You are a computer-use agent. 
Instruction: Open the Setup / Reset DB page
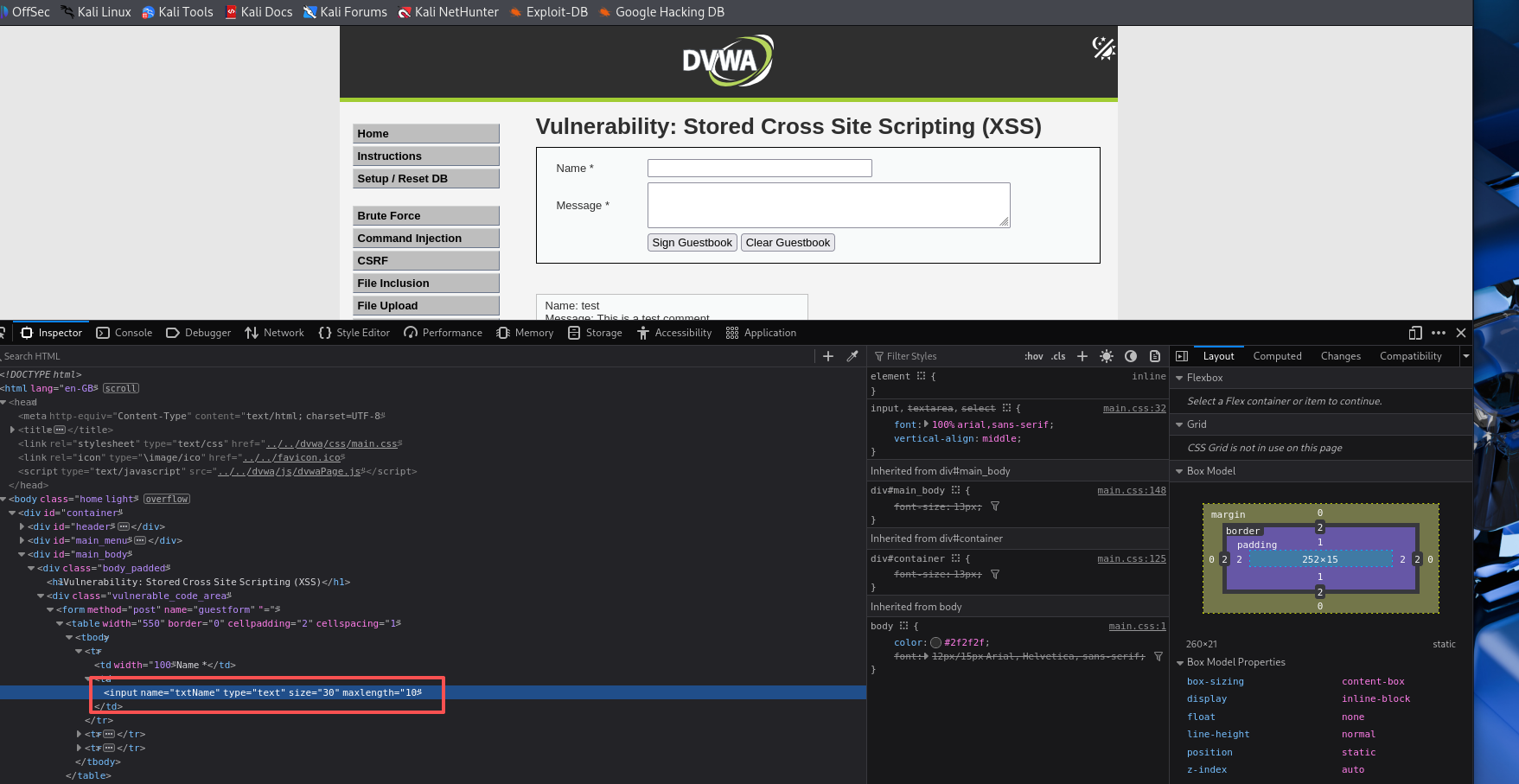(426, 178)
